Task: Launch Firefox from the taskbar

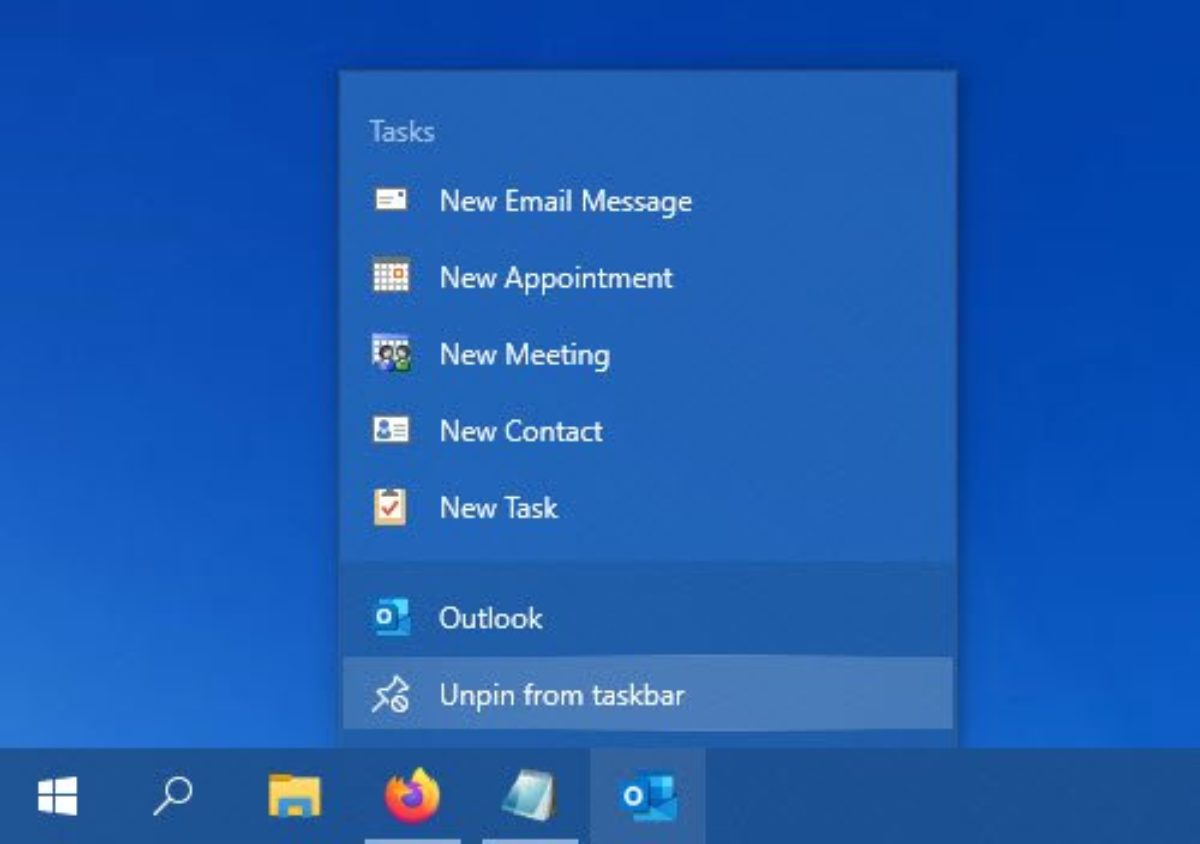Action: [x=412, y=795]
